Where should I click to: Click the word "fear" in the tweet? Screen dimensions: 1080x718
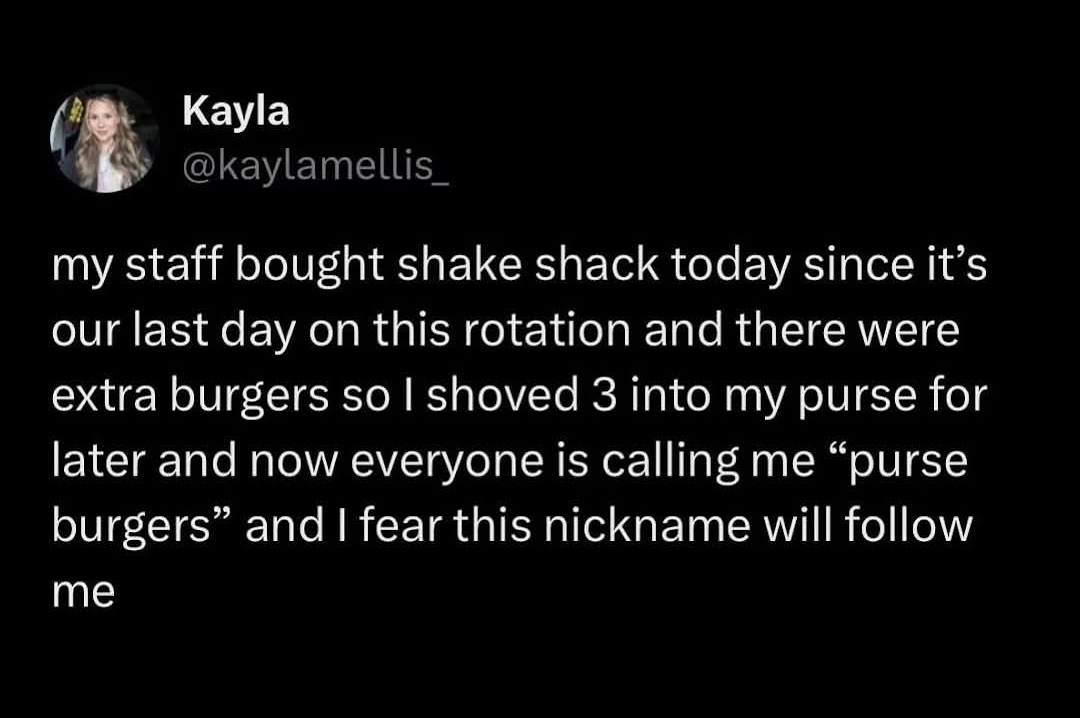(393, 525)
